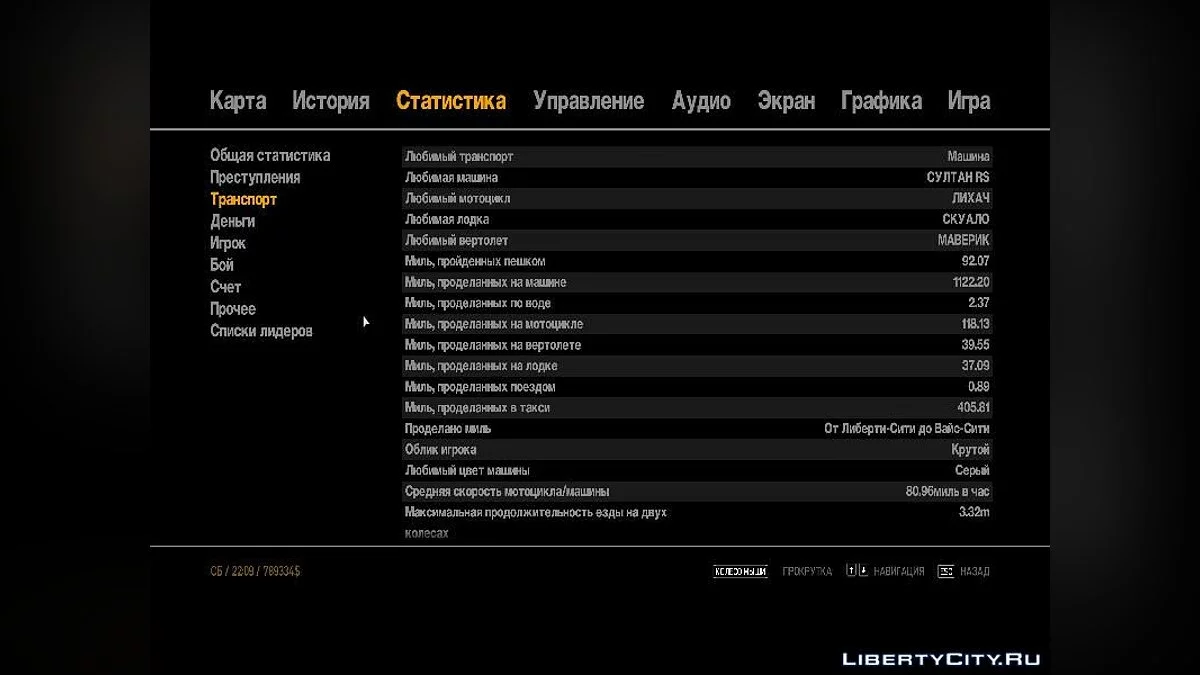Screen dimensions: 1200x675
Task: Click the up arrow navigation key icon
Action: pyautogui.click(x=851, y=571)
